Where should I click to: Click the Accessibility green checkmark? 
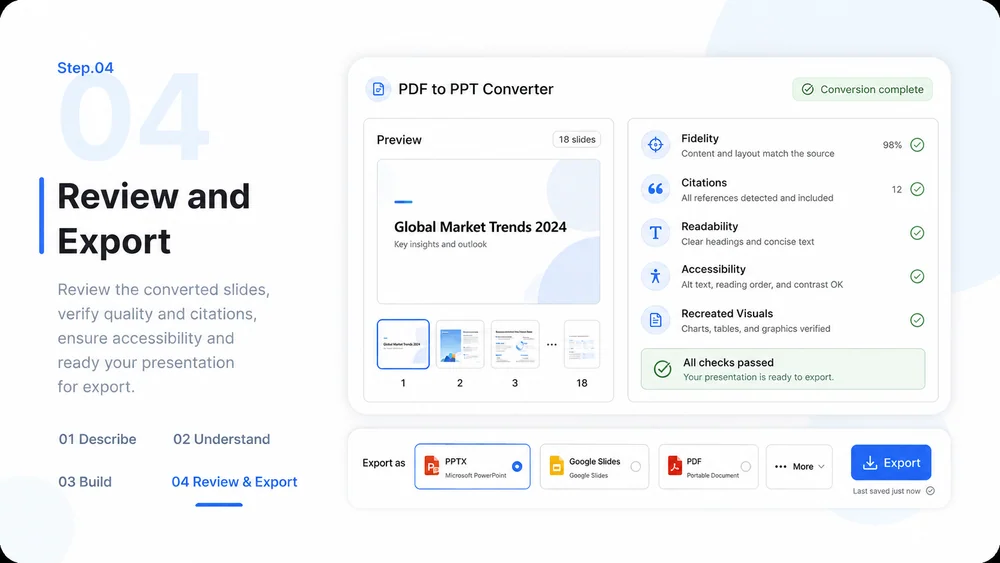[917, 276]
